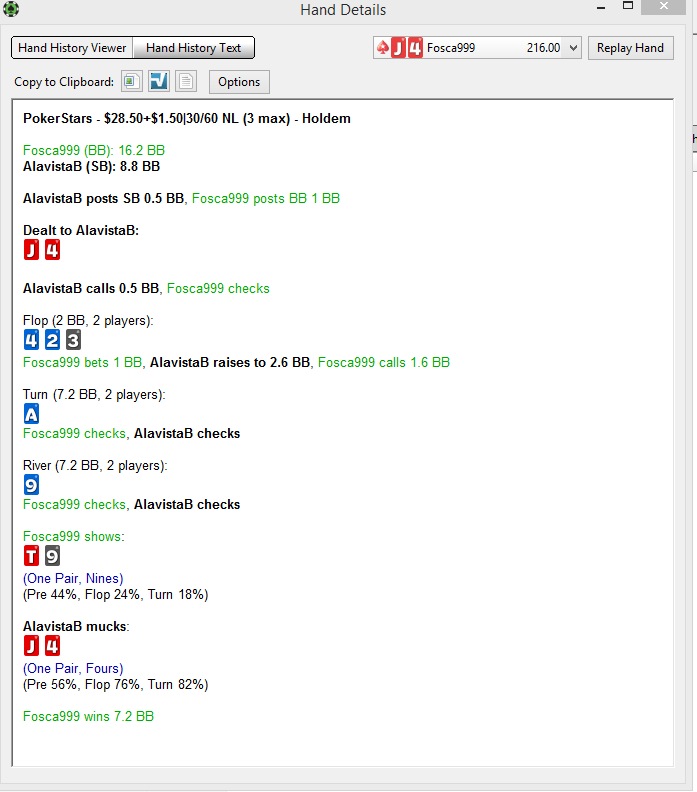The image size is (697, 792).
Task: Copy hand to clipboard as image
Action: coord(131,81)
